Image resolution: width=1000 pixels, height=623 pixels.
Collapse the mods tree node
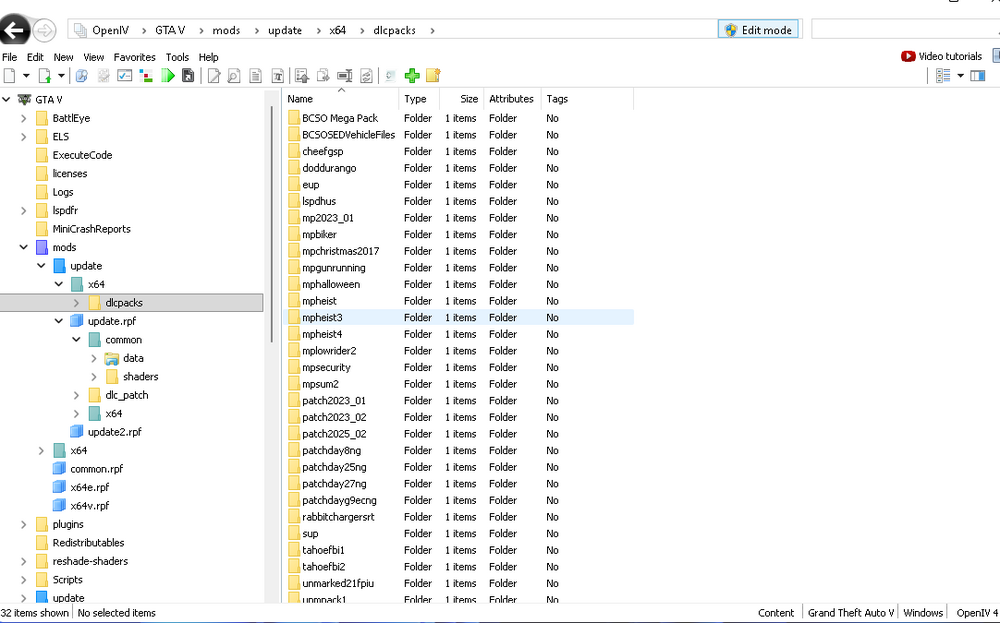pos(24,247)
